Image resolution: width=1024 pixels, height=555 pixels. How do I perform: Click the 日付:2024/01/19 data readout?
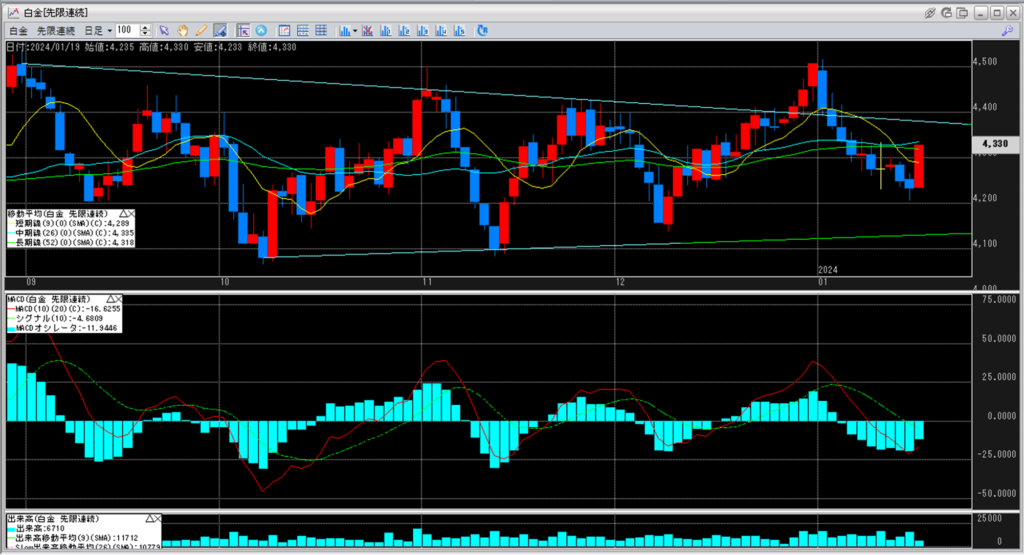42,47
